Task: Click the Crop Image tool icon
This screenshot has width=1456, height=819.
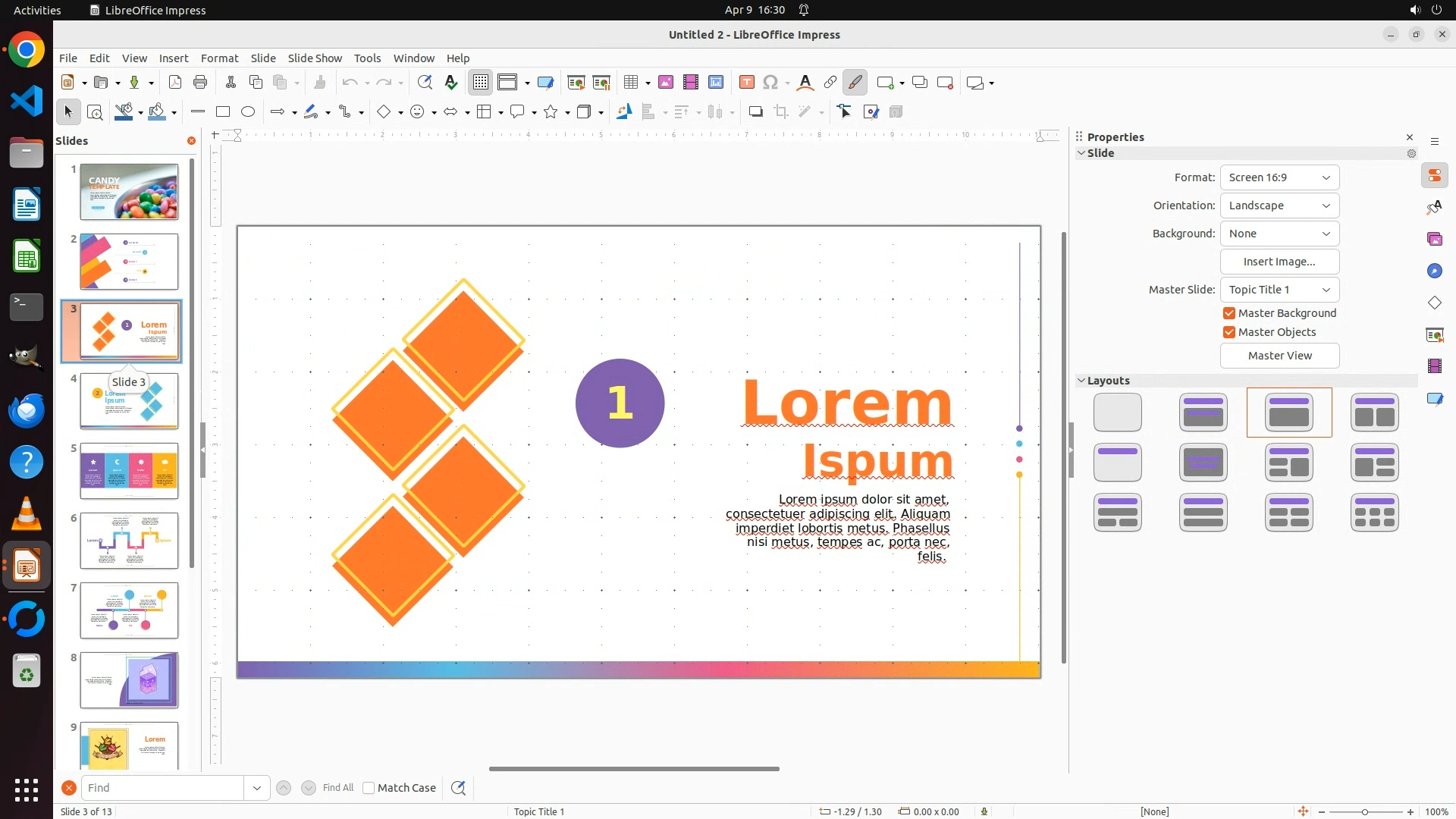Action: 781,112
